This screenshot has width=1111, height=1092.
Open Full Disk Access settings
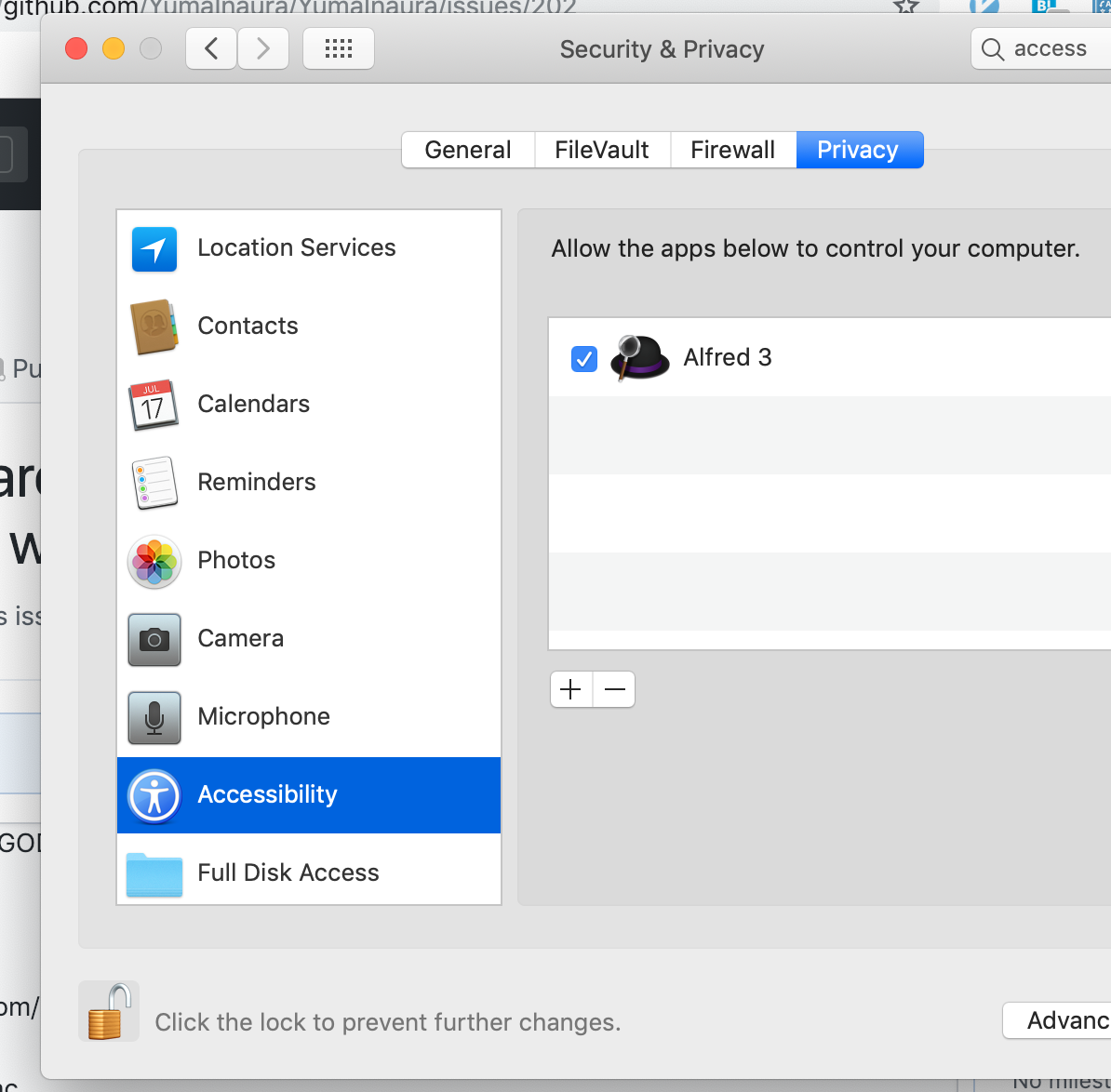click(x=288, y=872)
